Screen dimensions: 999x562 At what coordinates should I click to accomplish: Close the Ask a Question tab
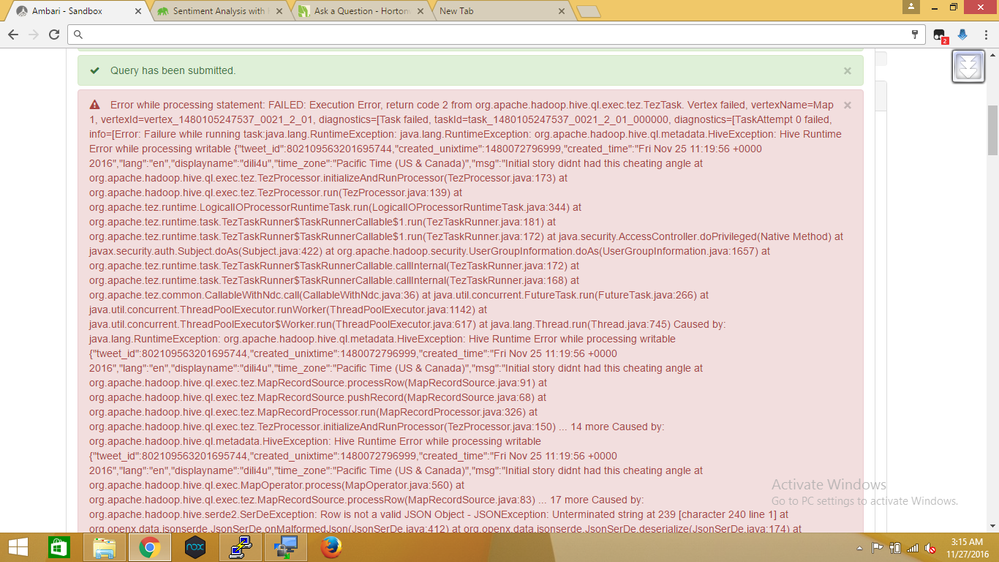coord(420,11)
